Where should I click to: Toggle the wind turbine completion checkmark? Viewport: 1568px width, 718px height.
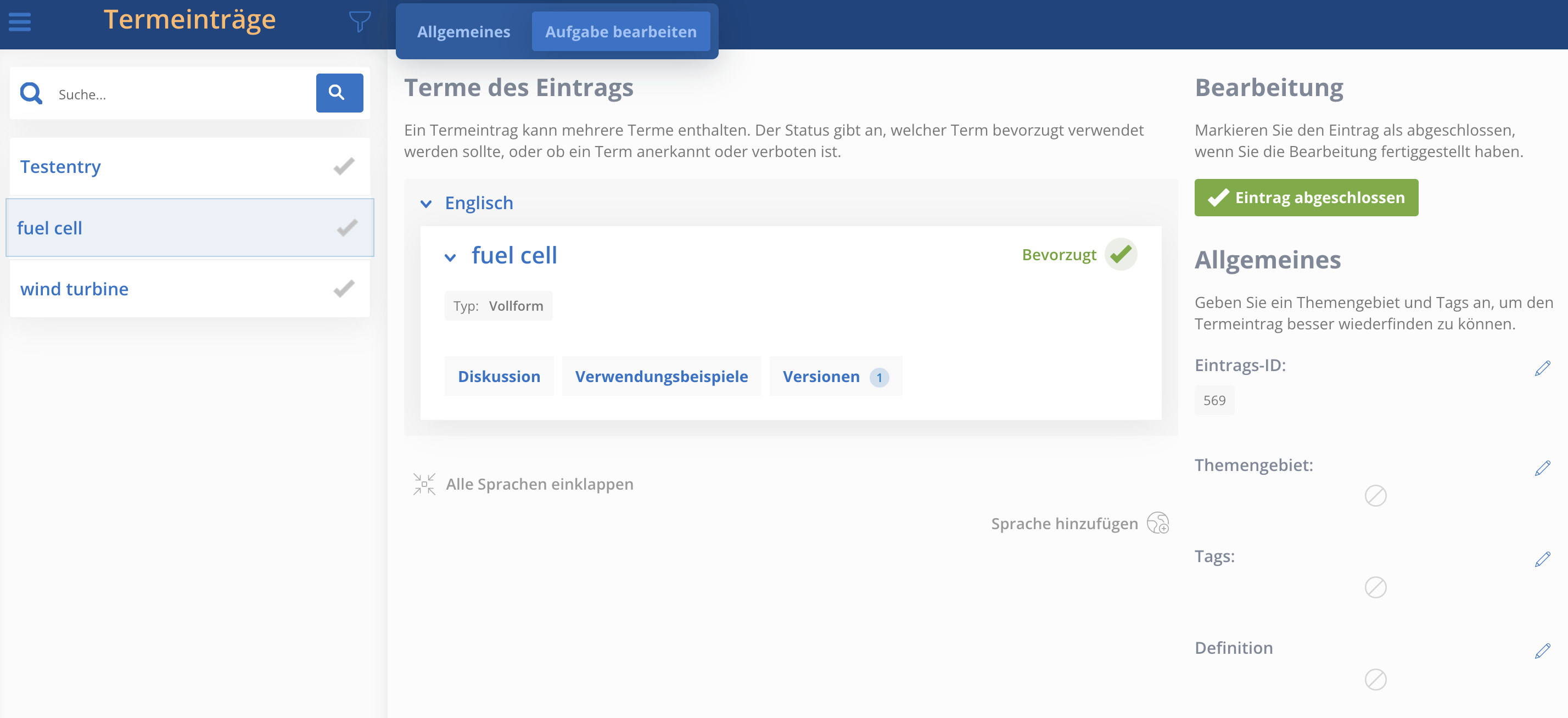point(344,288)
